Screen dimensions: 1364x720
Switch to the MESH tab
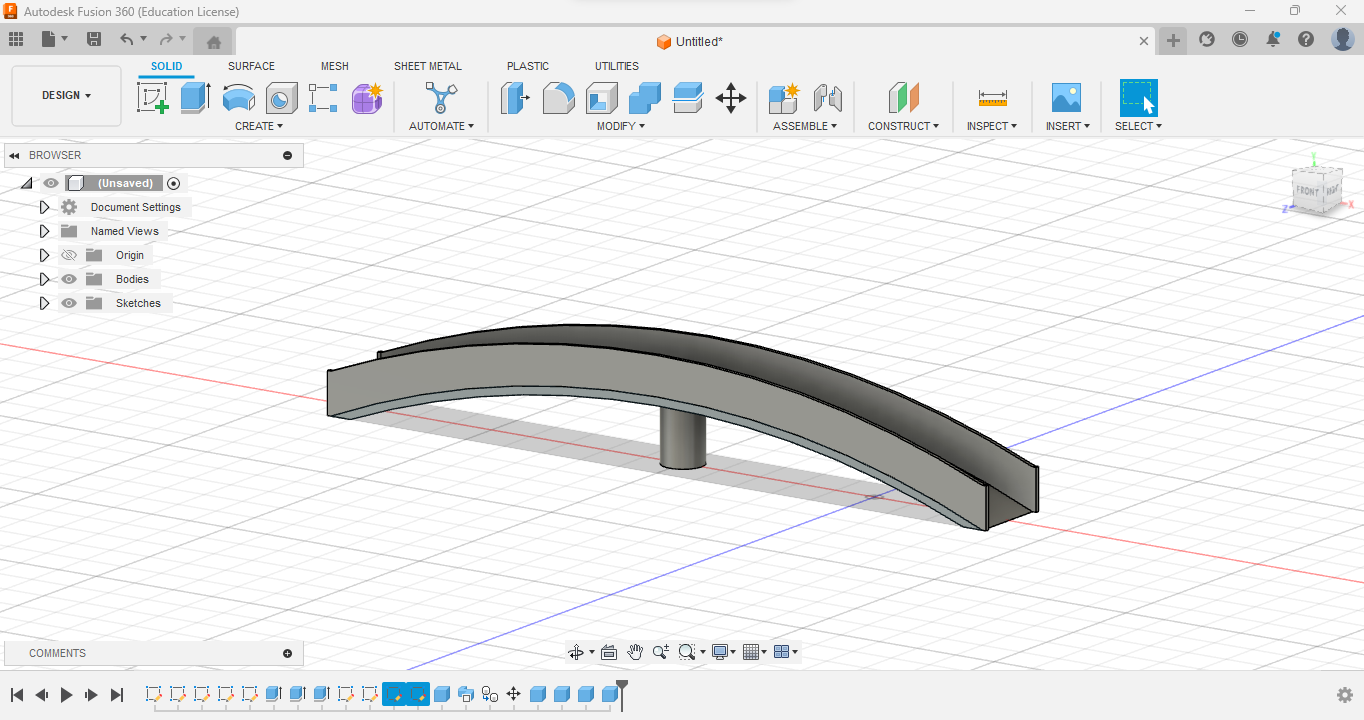point(335,66)
